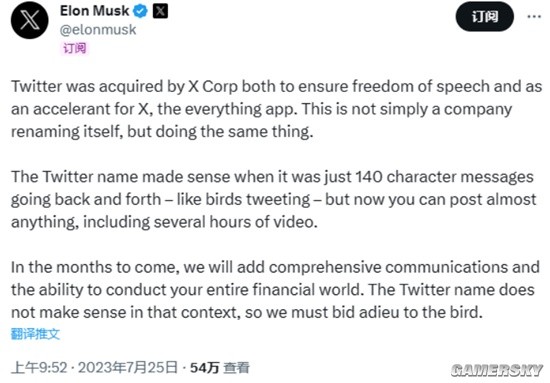Screen dimensions: 550x383
Task: Click the GAMERSKY watermark logo
Action: (x=497, y=370)
